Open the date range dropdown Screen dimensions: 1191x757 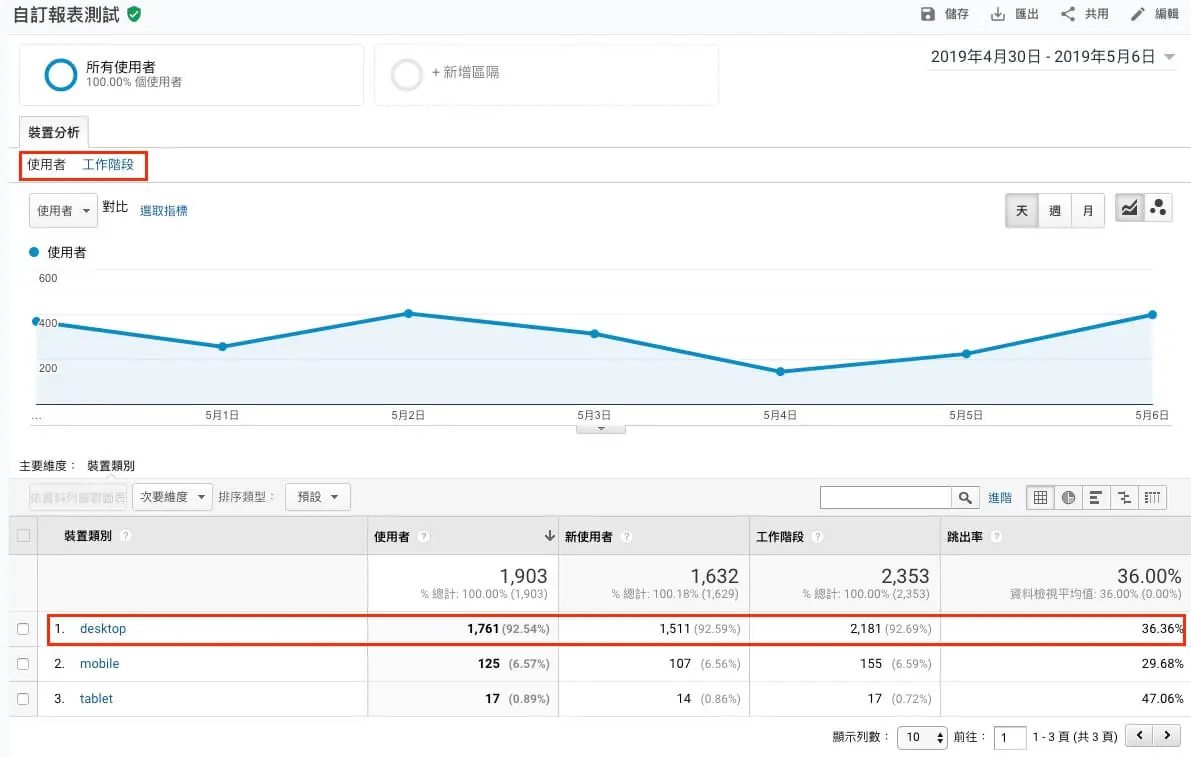1053,57
